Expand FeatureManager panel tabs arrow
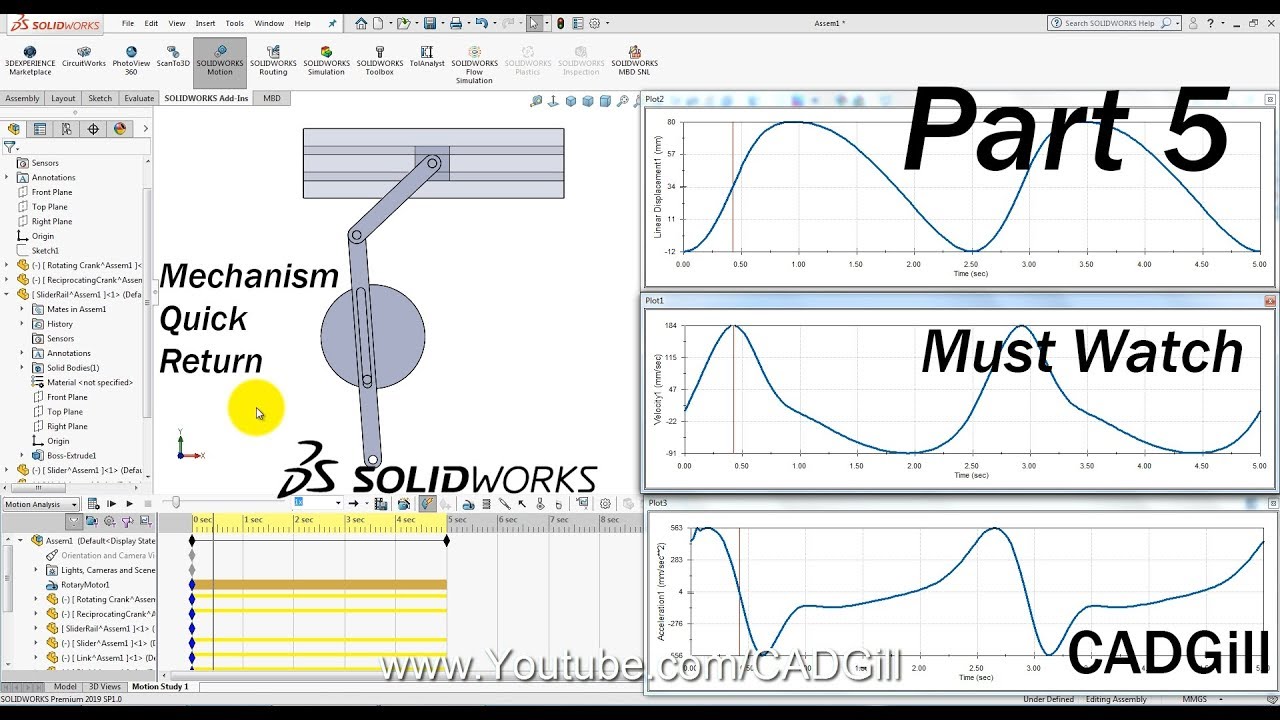This screenshot has height=720, width=1280. tap(145, 129)
